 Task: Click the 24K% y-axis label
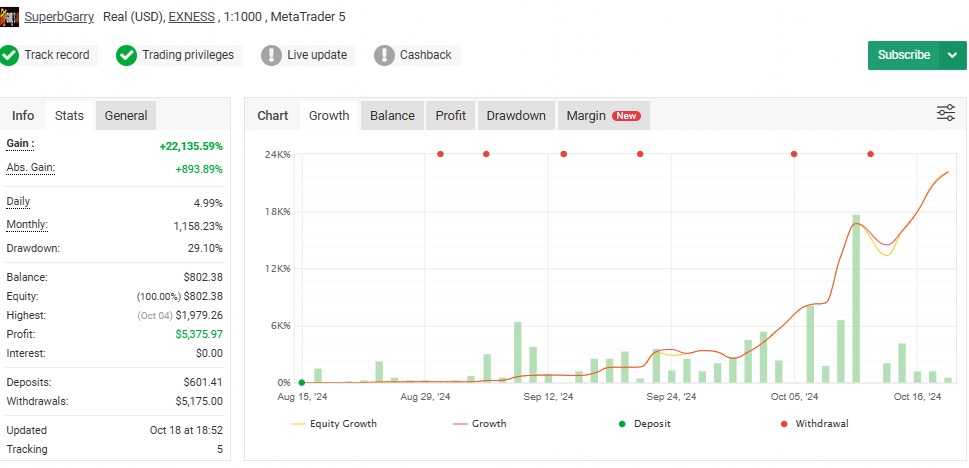point(277,155)
